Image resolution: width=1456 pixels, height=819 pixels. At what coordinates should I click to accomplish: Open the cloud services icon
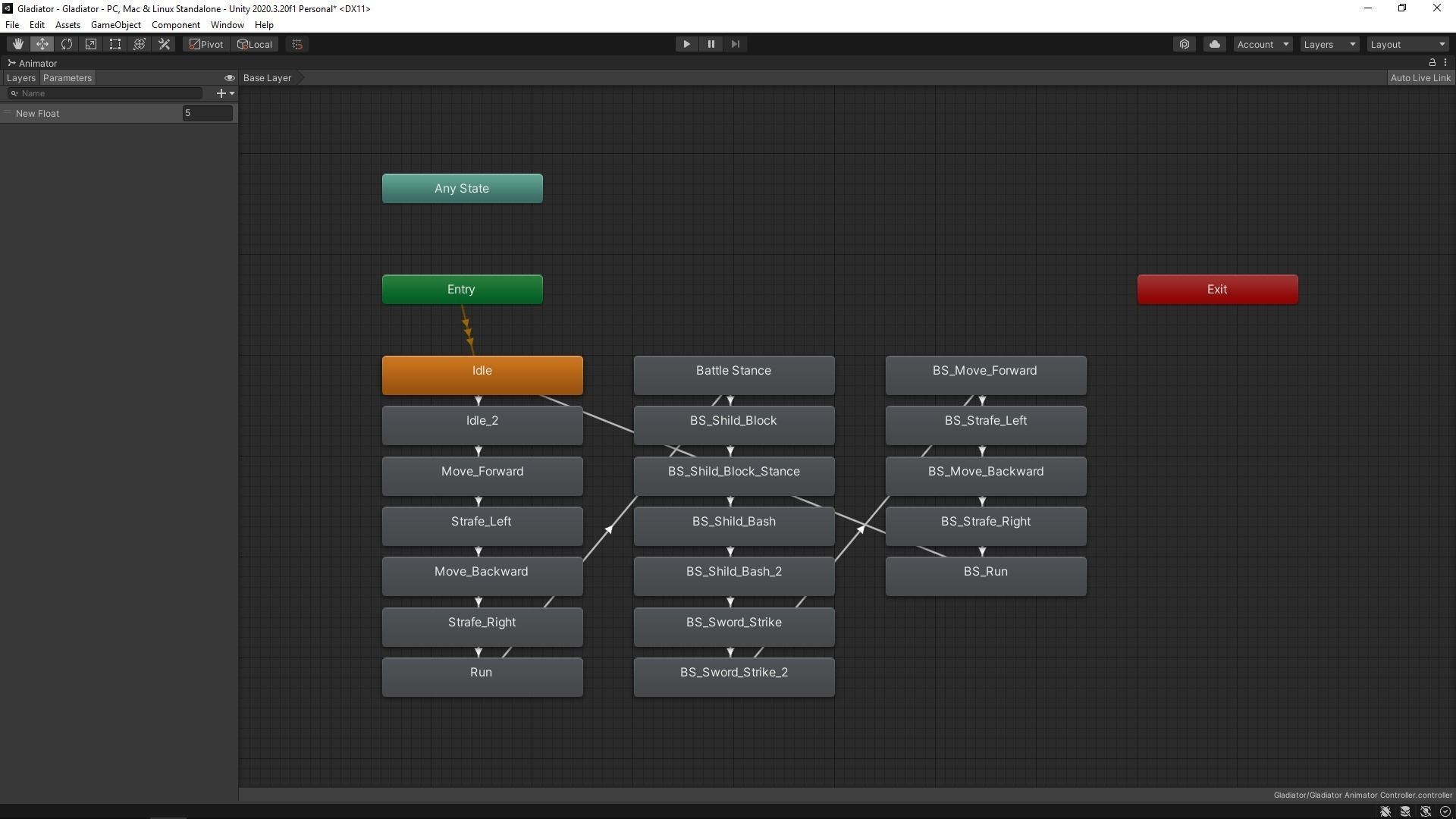point(1214,44)
